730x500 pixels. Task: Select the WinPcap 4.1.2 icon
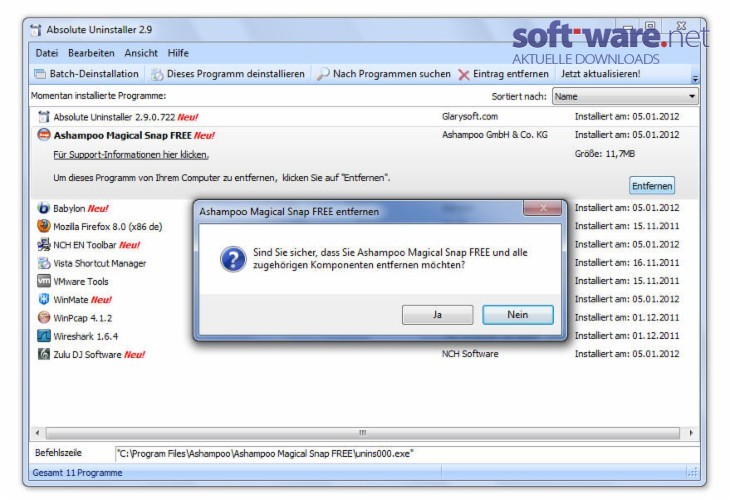tap(44, 318)
